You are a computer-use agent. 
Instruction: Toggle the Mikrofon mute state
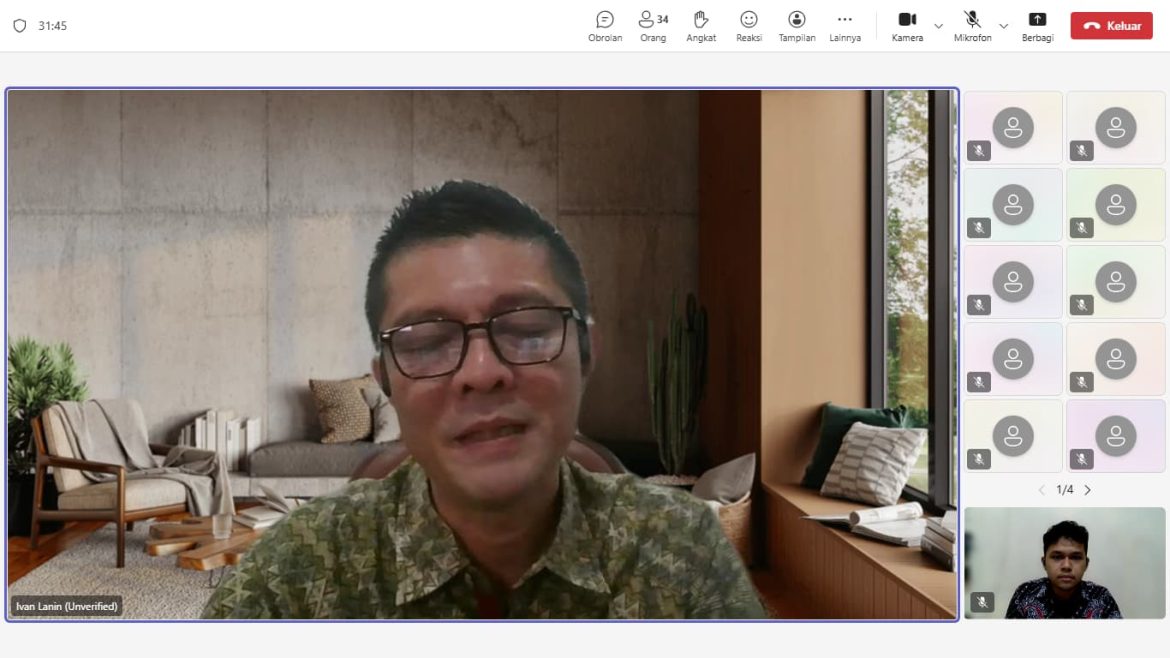point(972,26)
